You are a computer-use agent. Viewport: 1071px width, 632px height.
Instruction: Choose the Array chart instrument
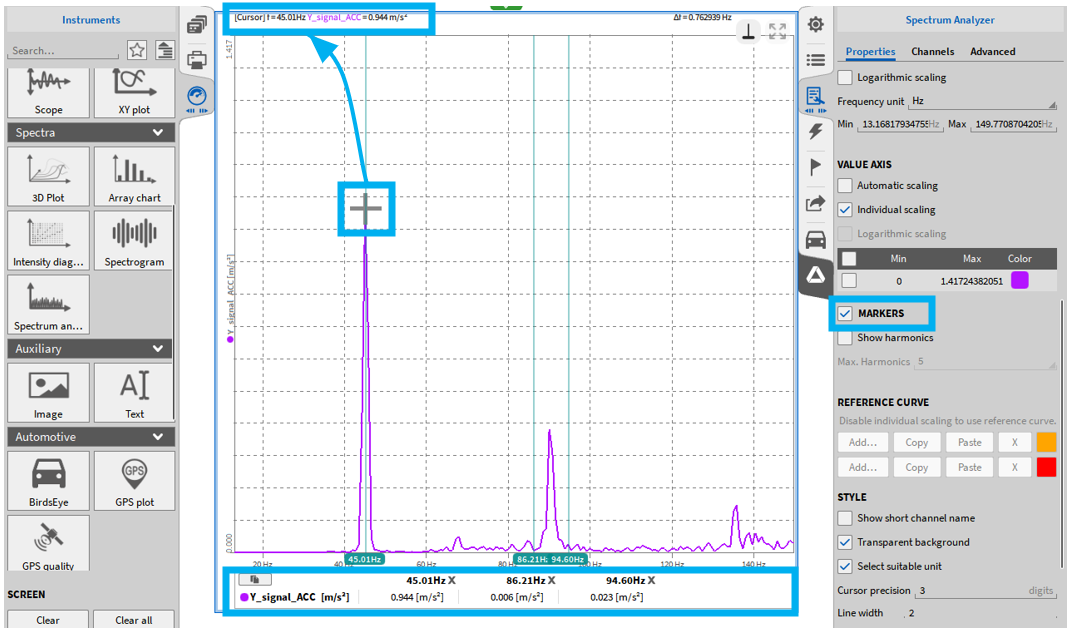(x=134, y=176)
